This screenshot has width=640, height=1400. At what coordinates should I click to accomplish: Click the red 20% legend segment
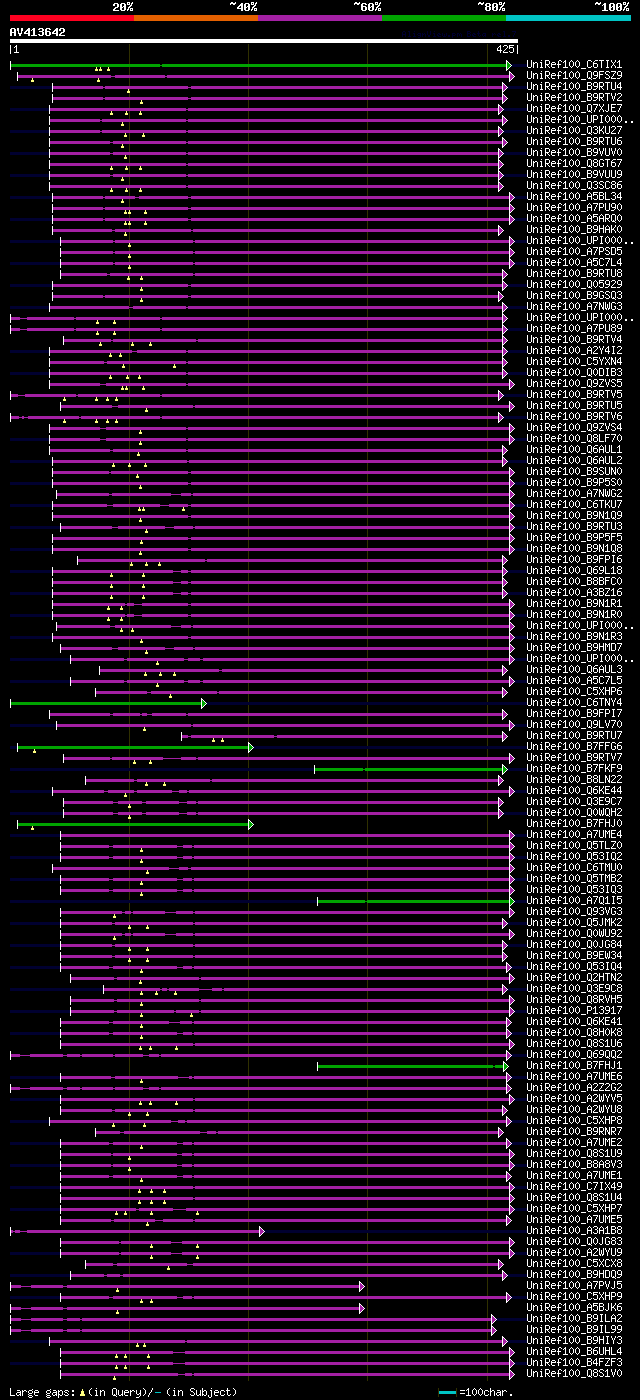coord(71,17)
